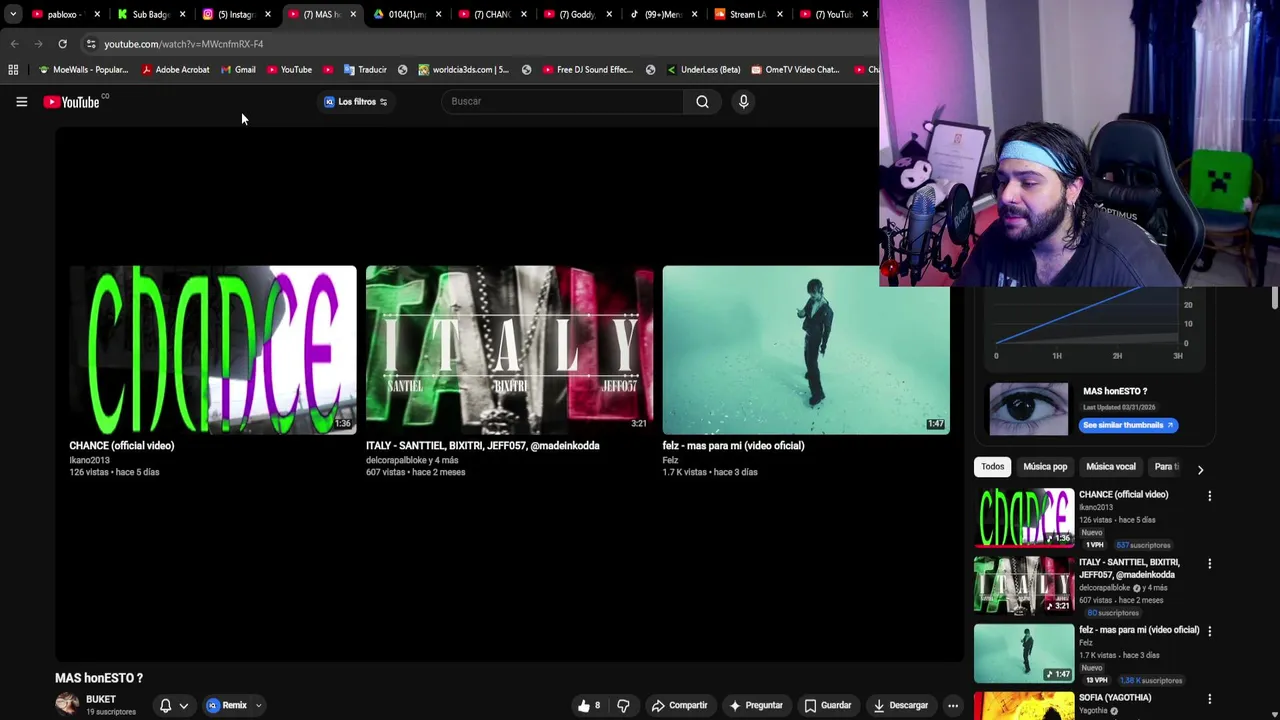Open the eye thumbnail for MAS honESTO
This screenshot has height=720, width=1280.
click(1029, 409)
